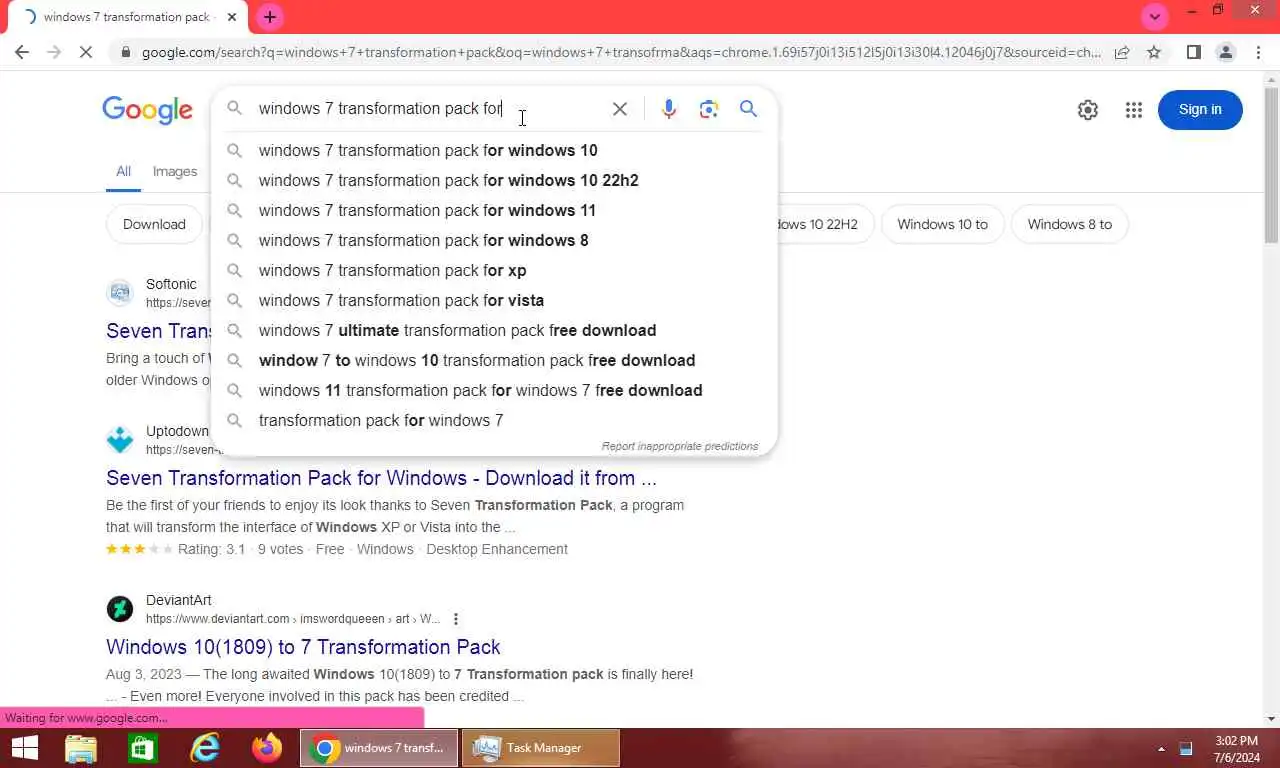The height and width of the screenshot is (768, 1280).
Task: Show hidden system tray icons arrow
Action: pos(1161,748)
